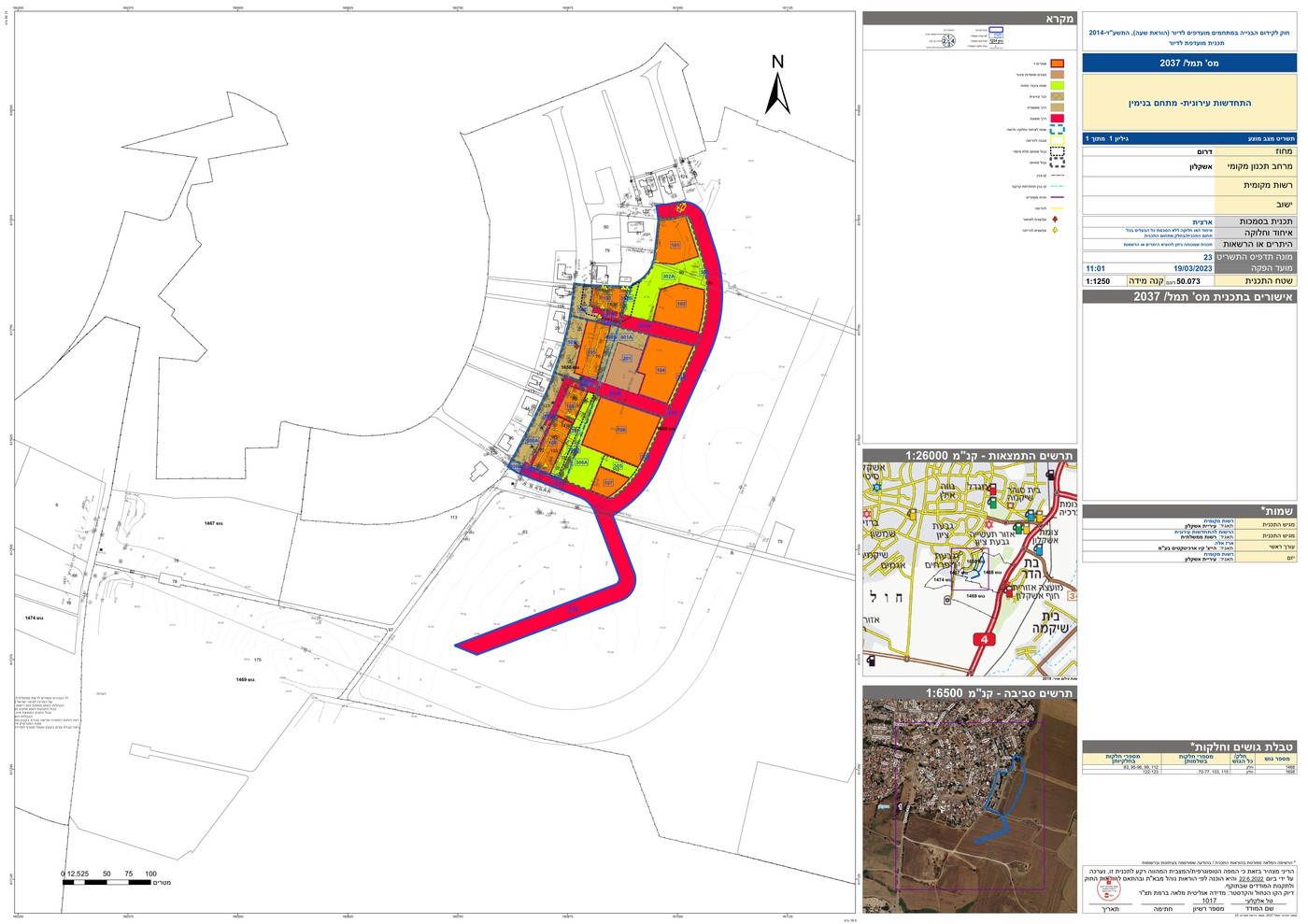
Task: Click plot label 107 on the map
Action: pos(608,482)
